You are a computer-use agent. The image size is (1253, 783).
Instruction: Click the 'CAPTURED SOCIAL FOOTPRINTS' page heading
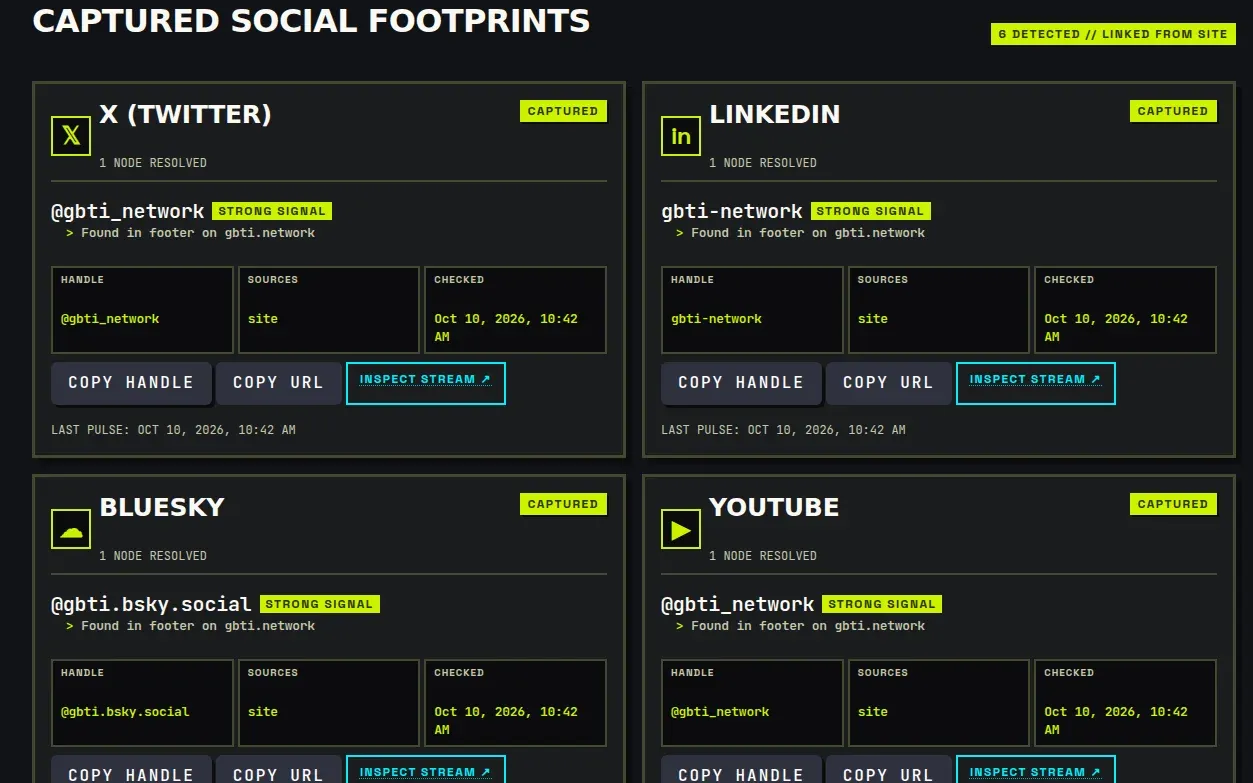tap(311, 20)
